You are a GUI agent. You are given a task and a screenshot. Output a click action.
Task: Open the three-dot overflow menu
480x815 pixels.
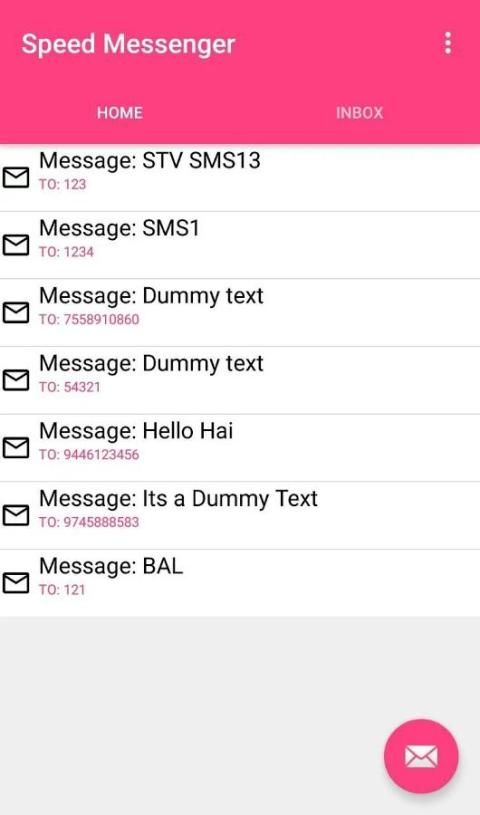pos(448,43)
